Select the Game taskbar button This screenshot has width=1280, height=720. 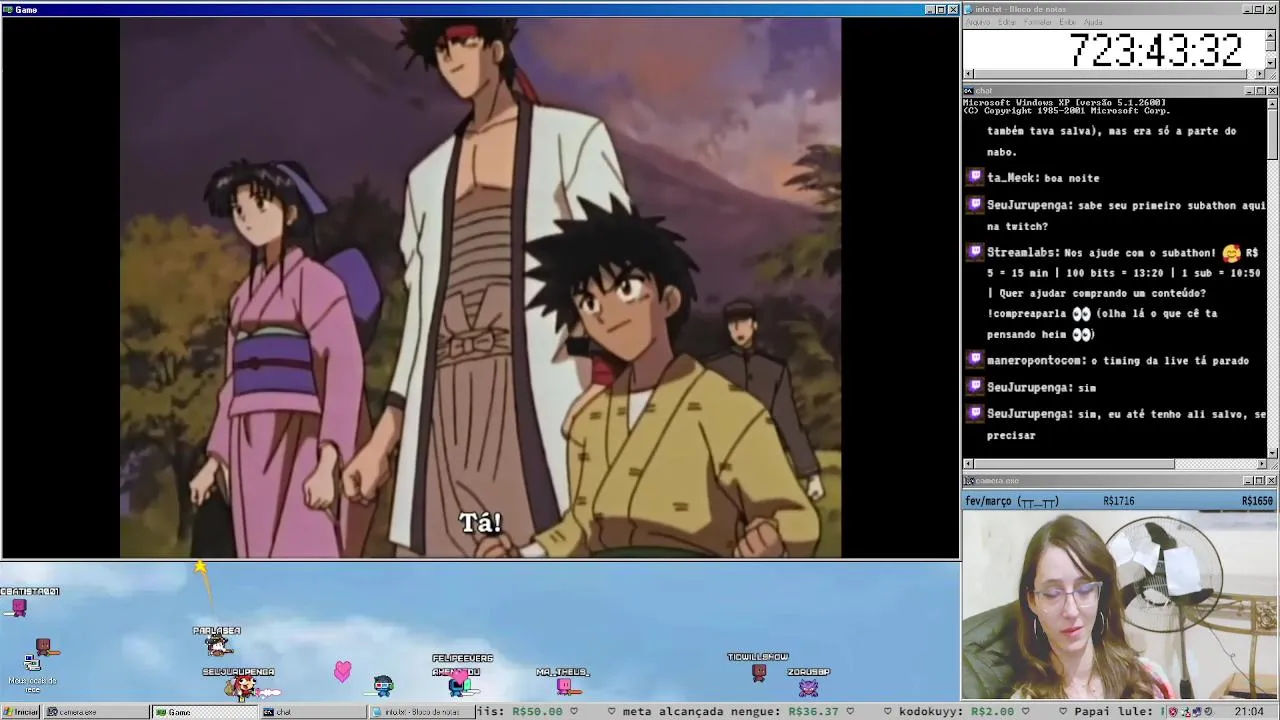pos(204,712)
